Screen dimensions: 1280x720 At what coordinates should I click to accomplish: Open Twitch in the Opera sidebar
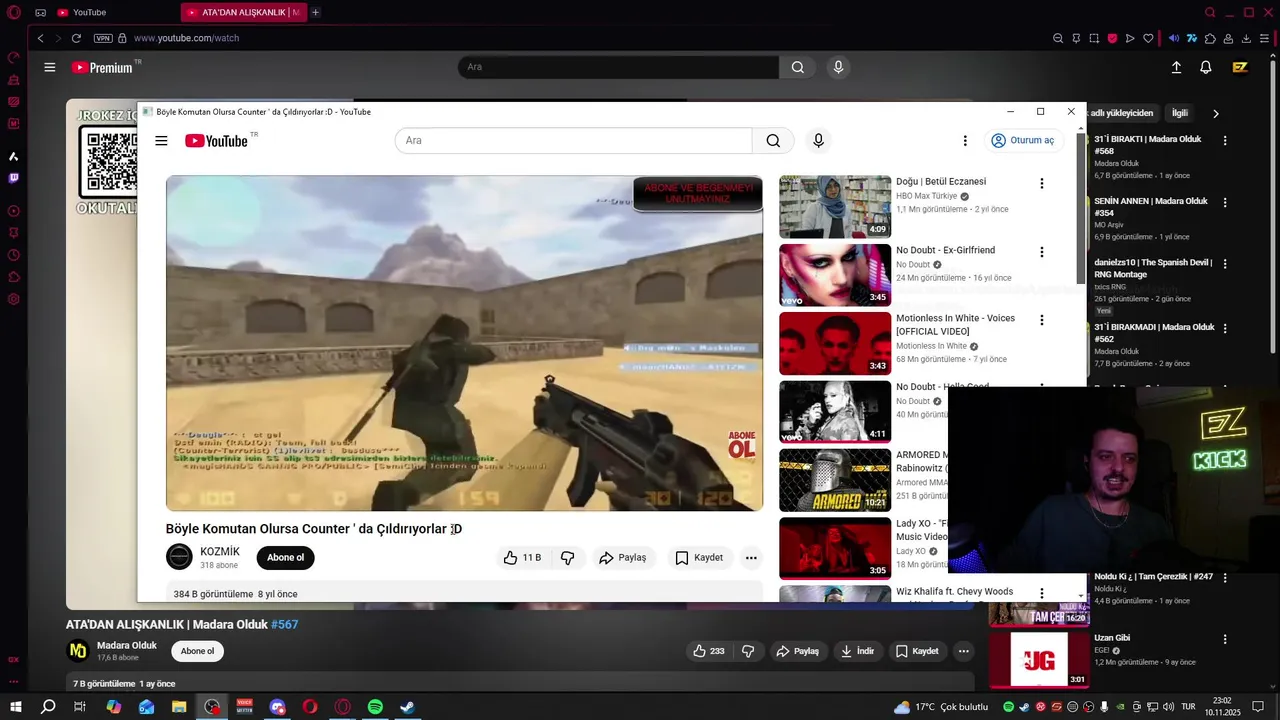pos(13,179)
